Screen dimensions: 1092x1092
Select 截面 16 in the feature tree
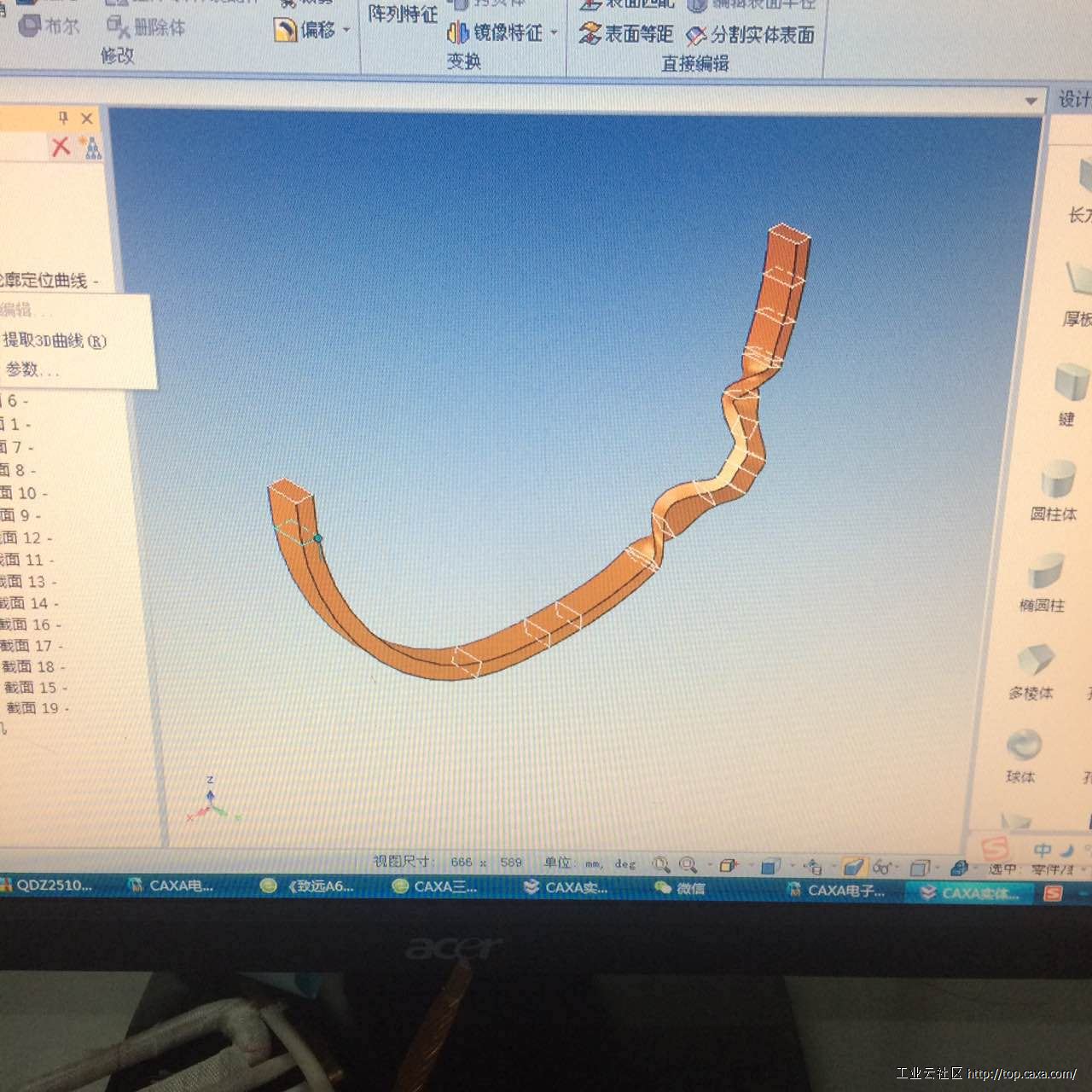click(x=32, y=624)
